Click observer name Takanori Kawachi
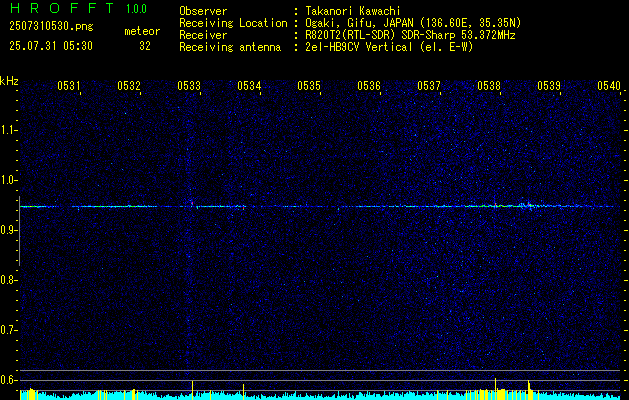This screenshot has height=400, width=629. tap(353, 11)
